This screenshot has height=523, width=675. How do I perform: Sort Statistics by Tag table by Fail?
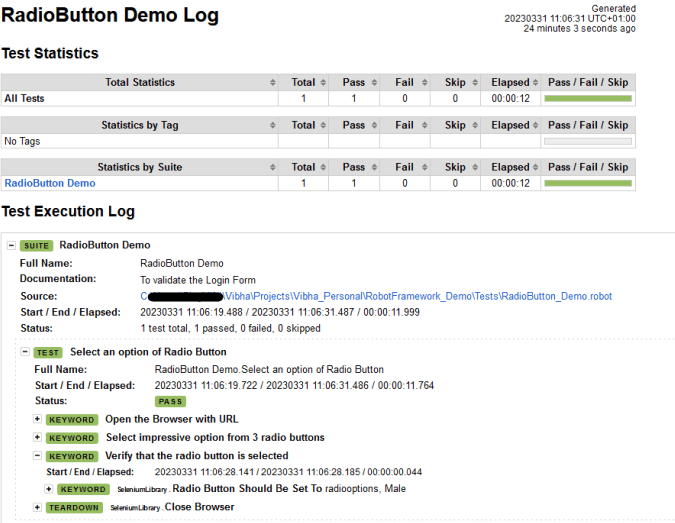tap(405, 125)
